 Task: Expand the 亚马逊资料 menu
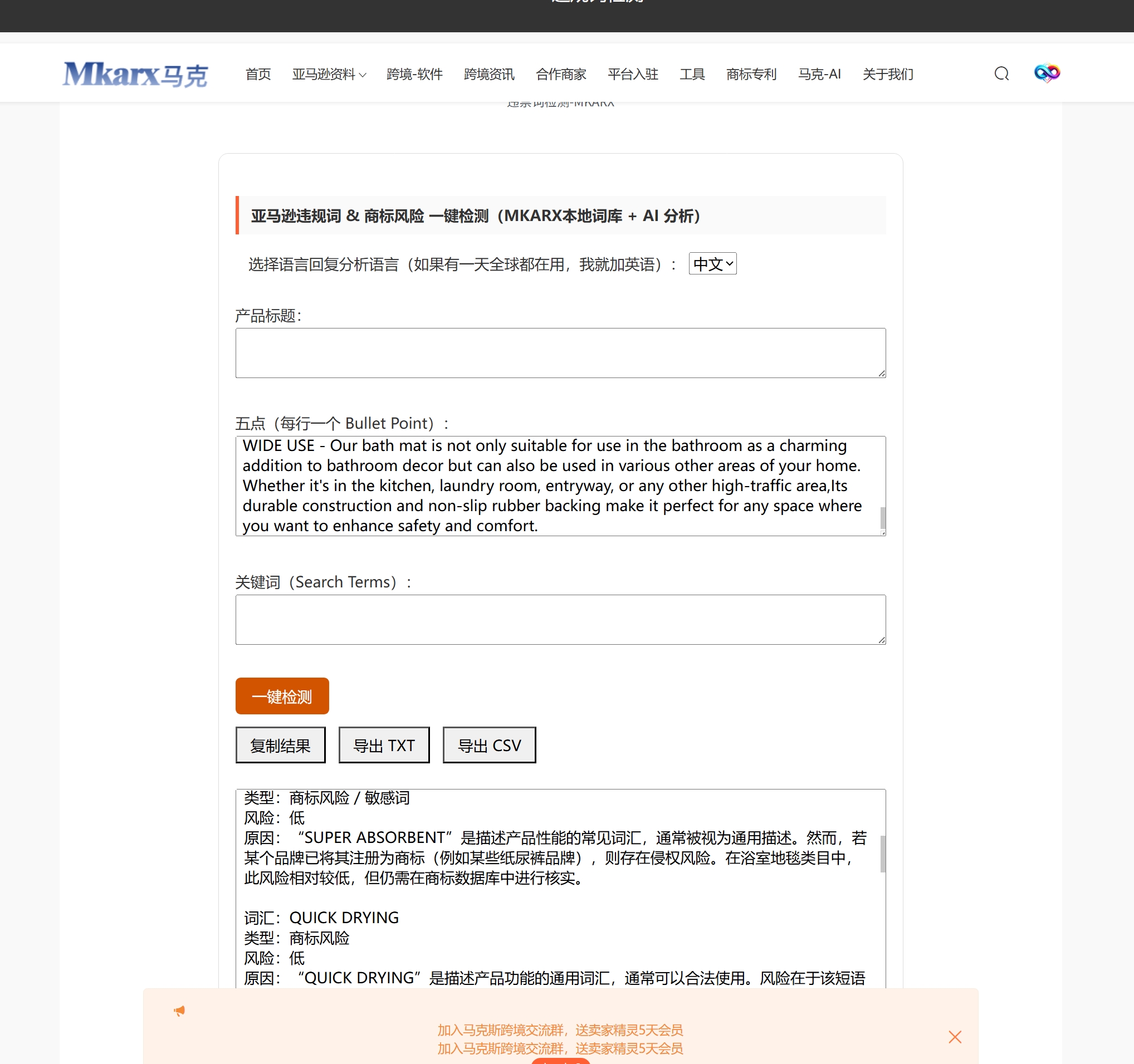click(329, 75)
